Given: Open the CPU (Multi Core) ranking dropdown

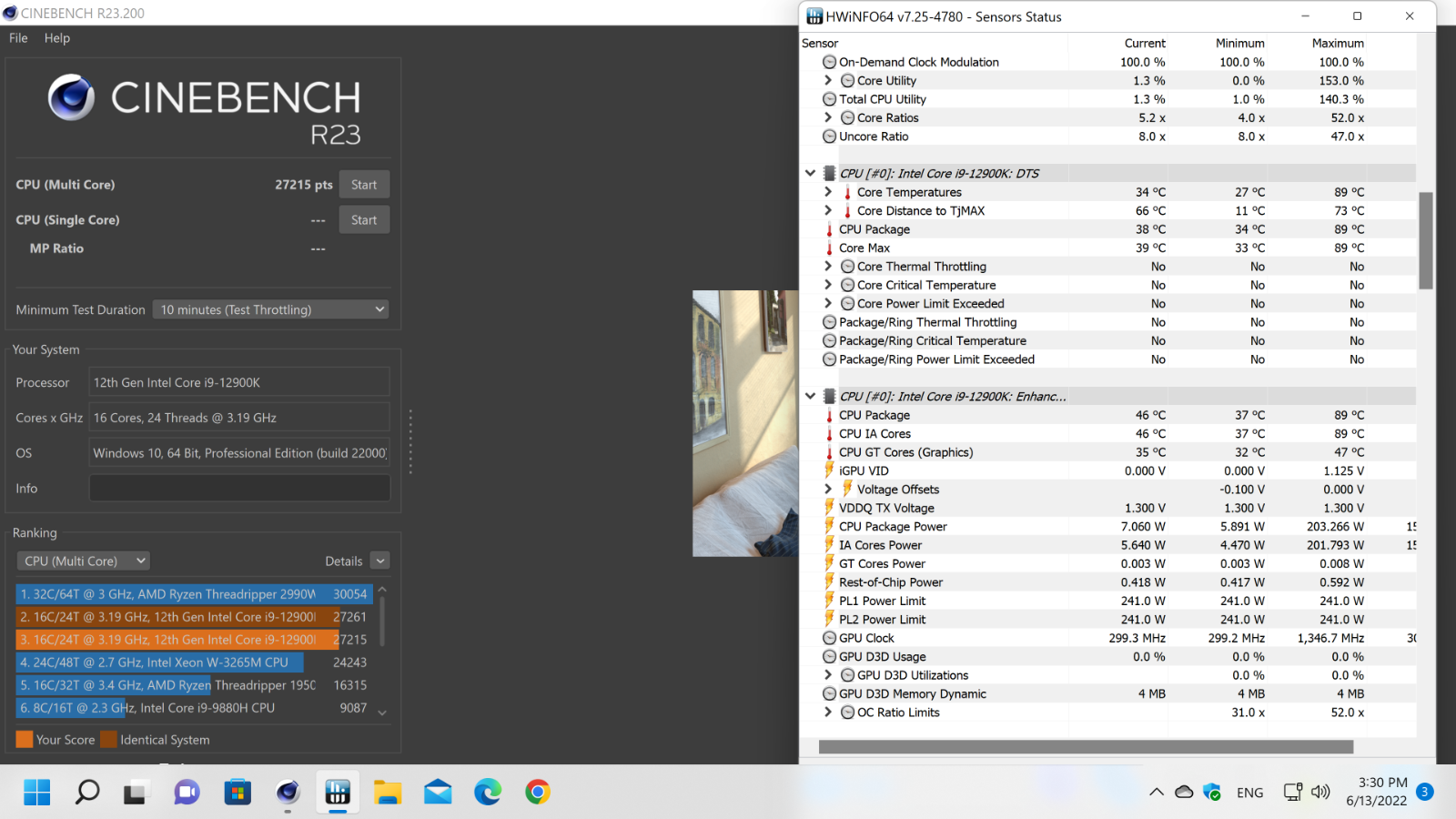Looking at the screenshot, I should [x=83, y=561].
